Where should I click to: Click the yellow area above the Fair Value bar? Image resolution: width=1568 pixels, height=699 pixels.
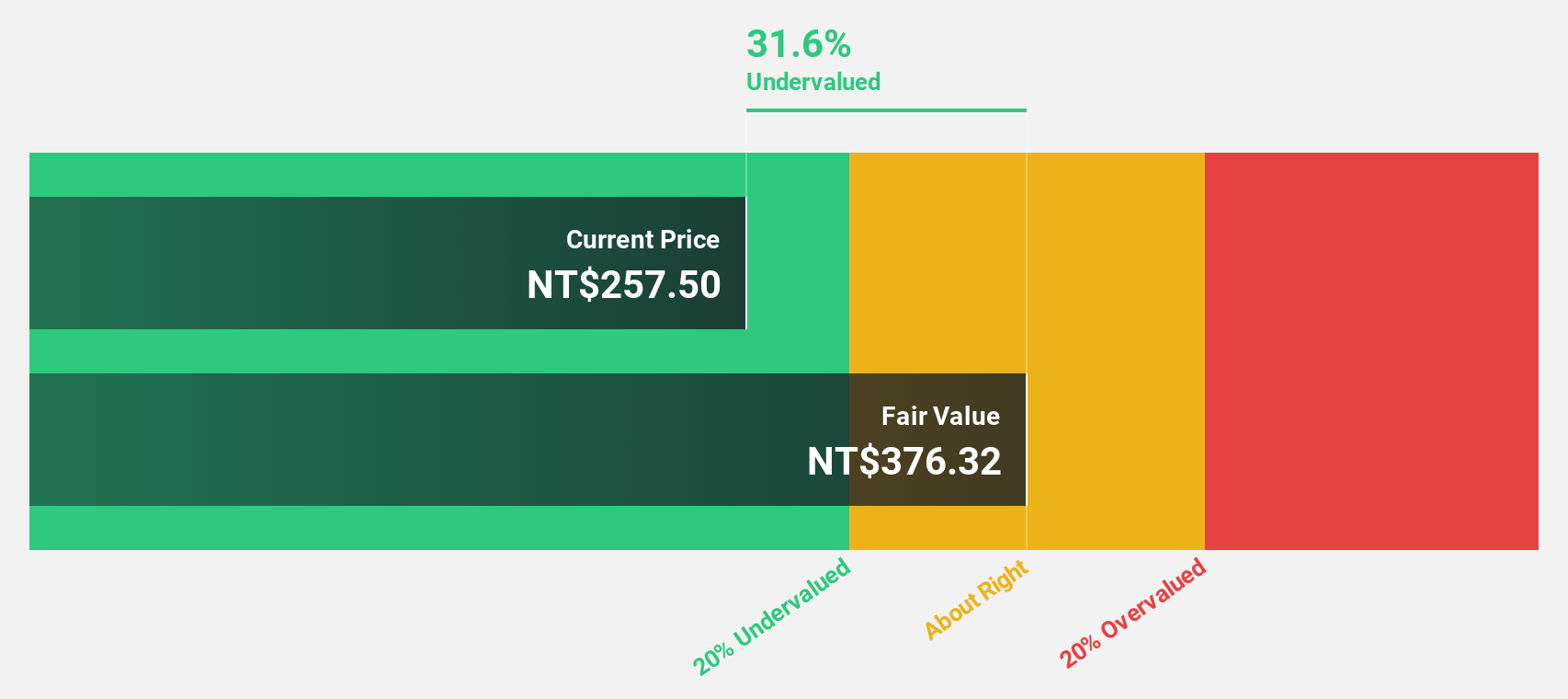click(937, 263)
